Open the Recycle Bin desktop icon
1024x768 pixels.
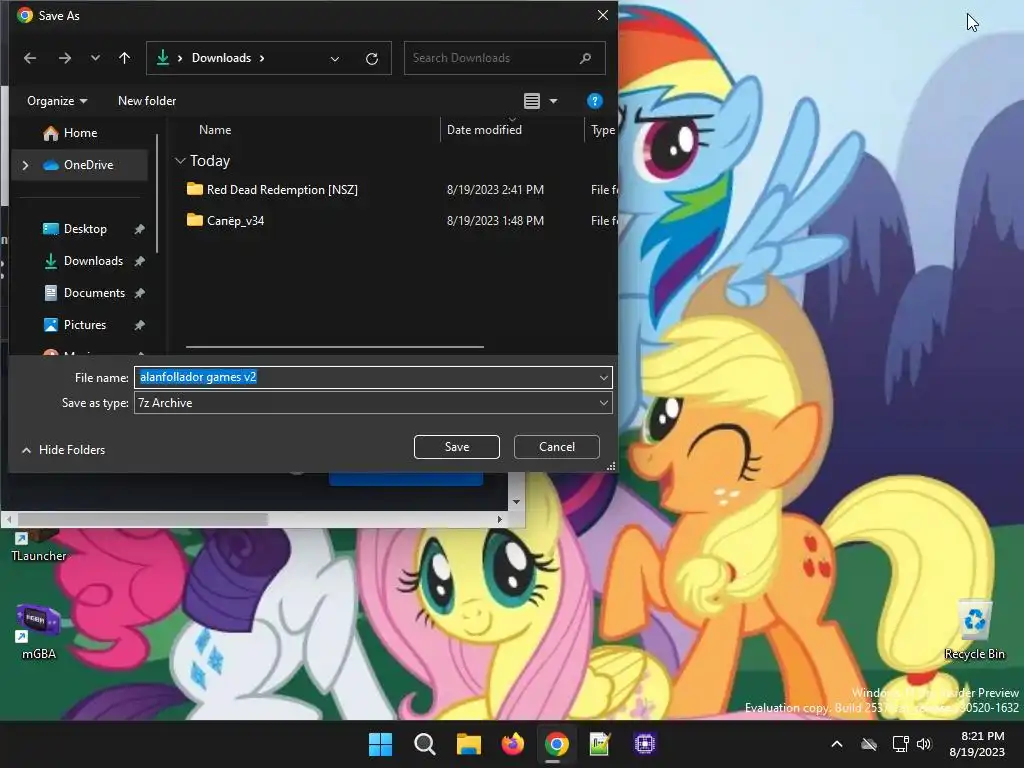[x=974, y=630]
